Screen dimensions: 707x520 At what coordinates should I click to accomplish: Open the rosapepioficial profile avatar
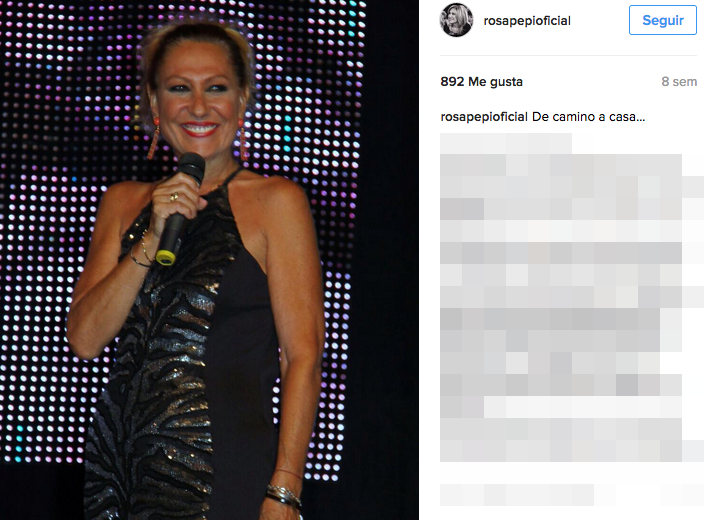[456, 20]
